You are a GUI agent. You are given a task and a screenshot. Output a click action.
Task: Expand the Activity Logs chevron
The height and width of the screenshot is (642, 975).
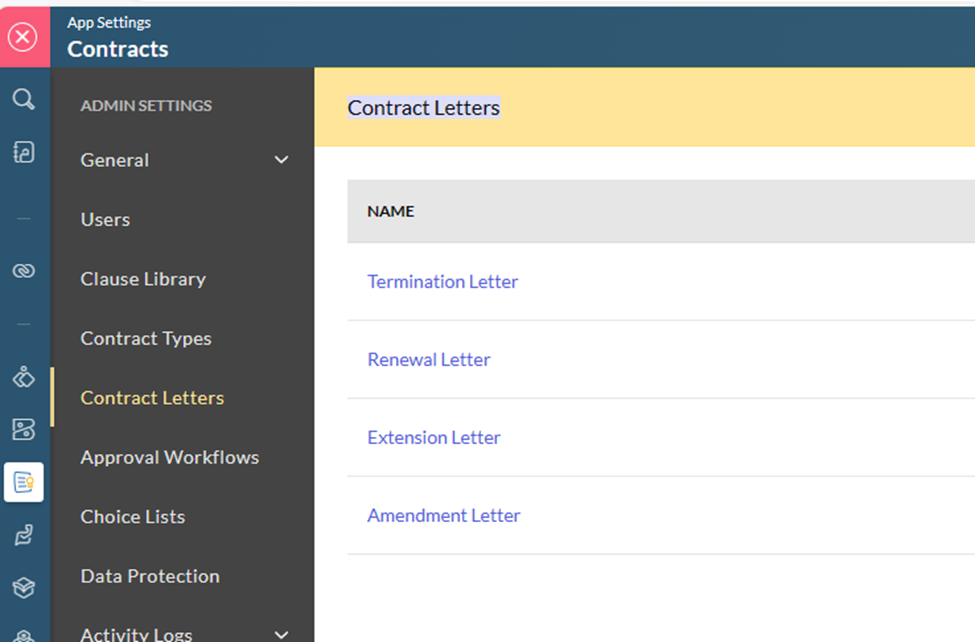click(x=281, y=635)
